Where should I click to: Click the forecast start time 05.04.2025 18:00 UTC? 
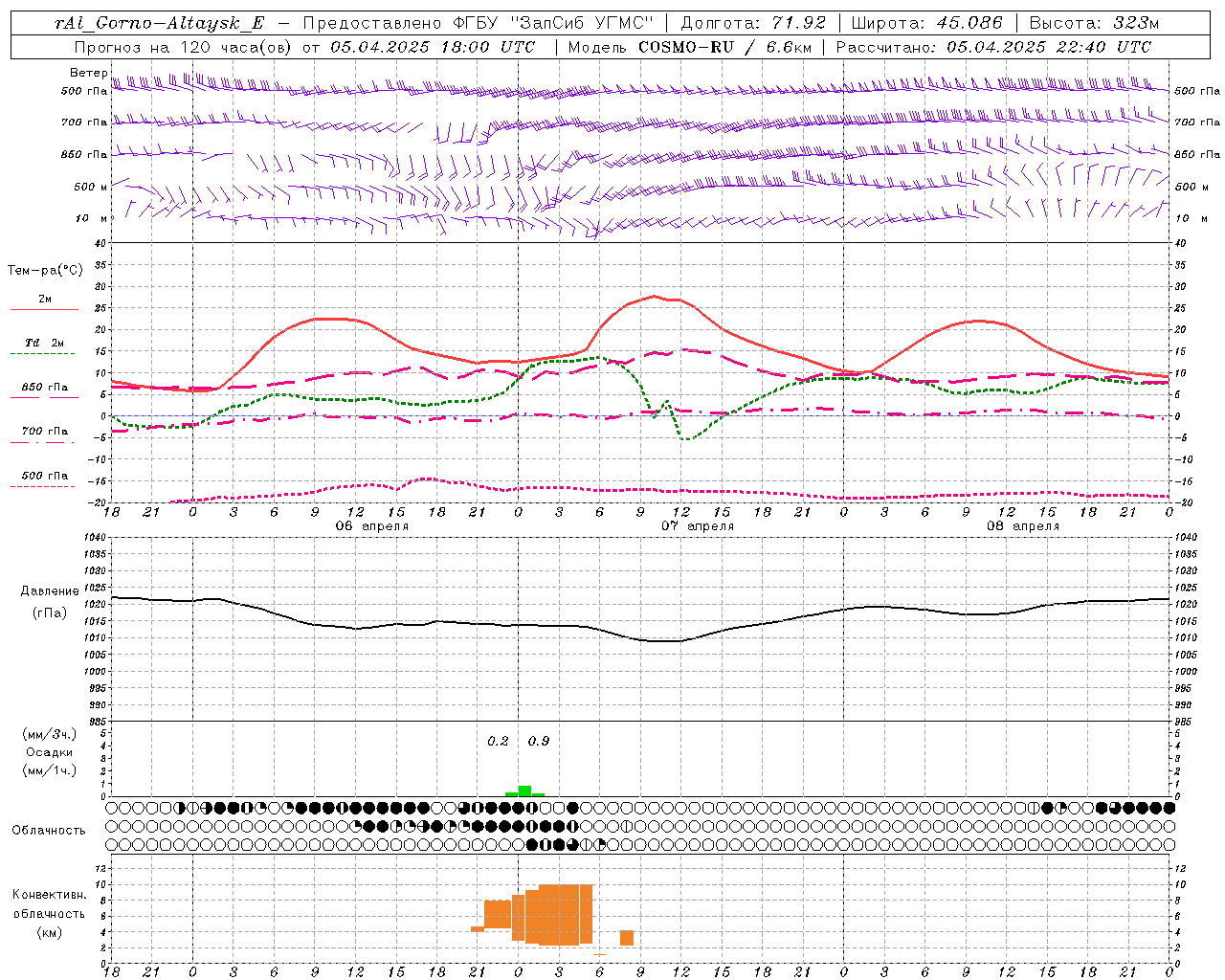click(x=433, y=47)
